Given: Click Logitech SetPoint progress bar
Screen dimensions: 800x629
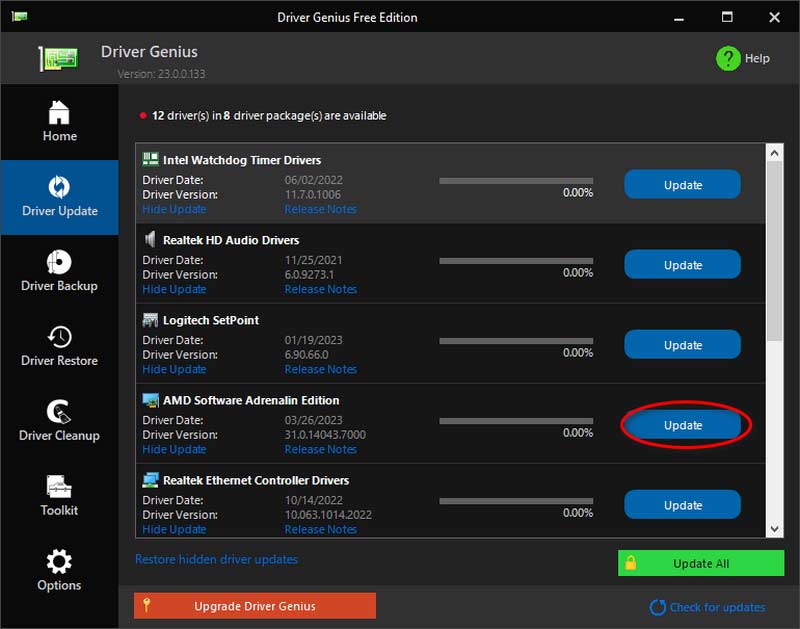Looking at the screenshot, I should 516,341.
